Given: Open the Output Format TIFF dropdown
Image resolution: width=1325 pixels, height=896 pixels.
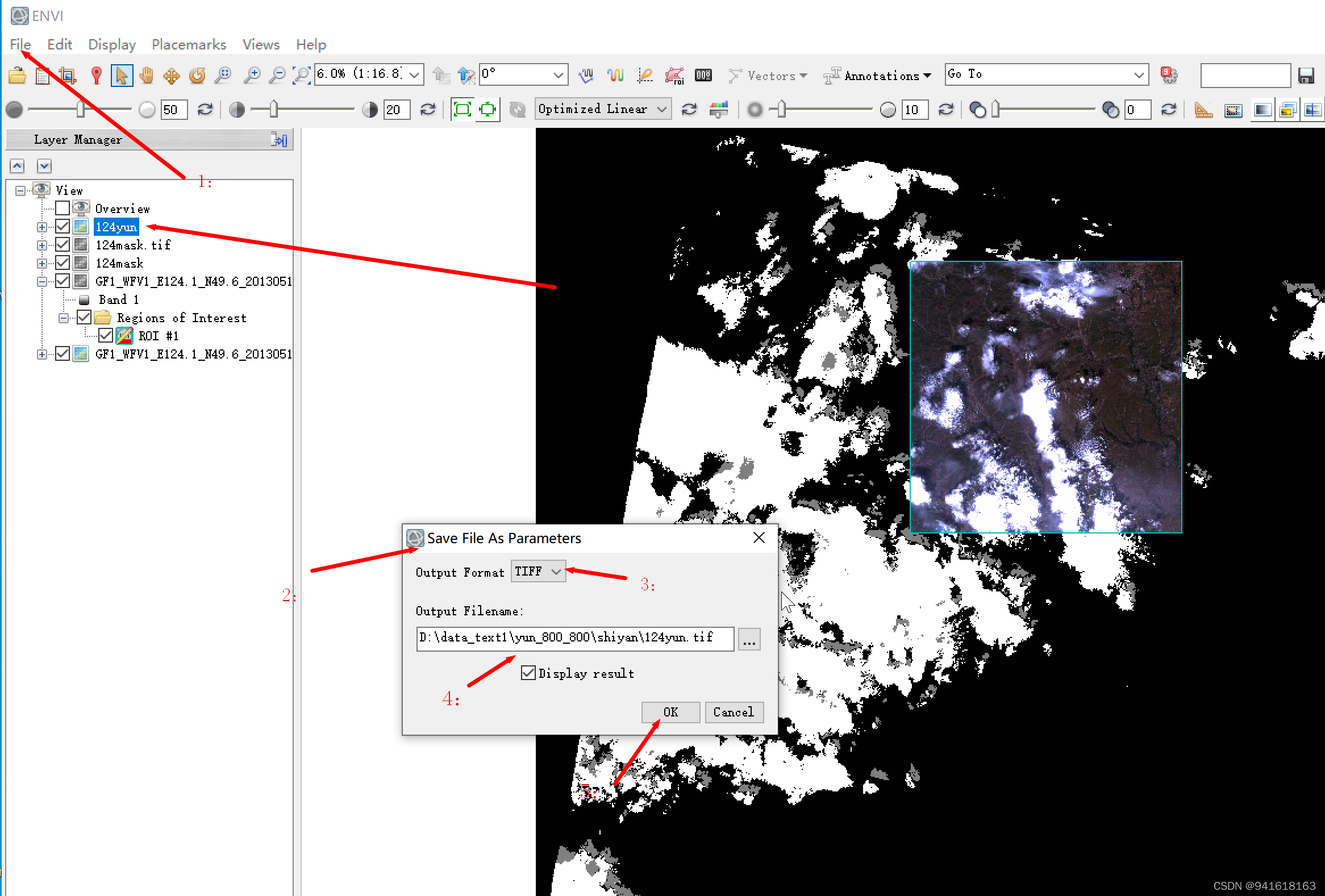Looking at the screenshot, I should [x=538, y=571].
